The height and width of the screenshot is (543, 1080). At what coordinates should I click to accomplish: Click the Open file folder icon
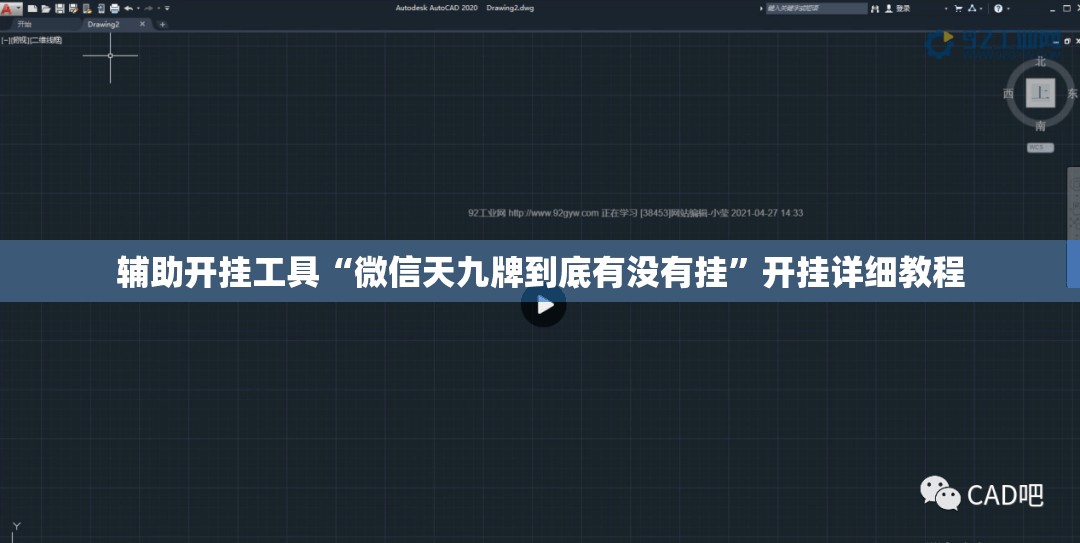coord(45,8)
